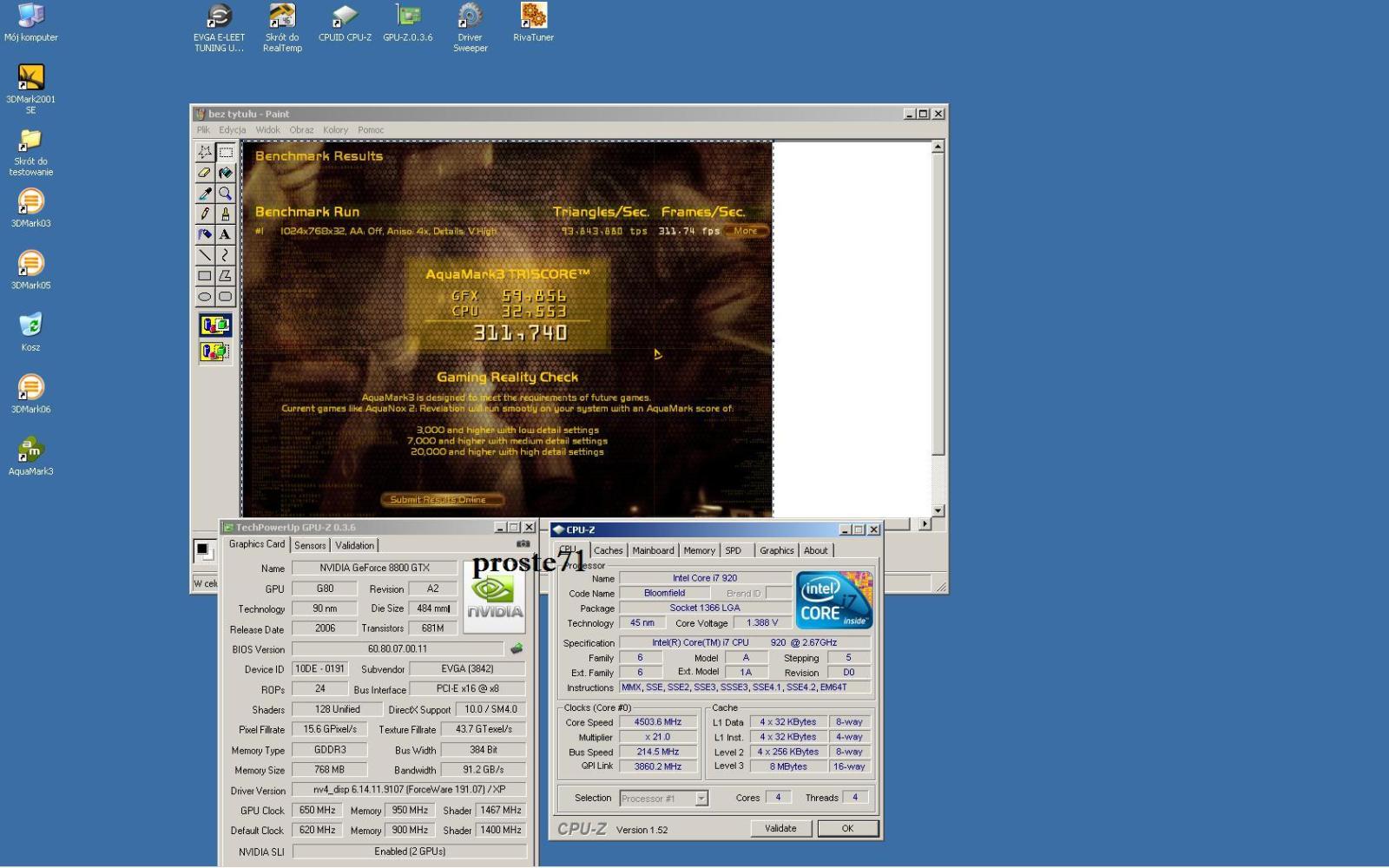Select the Ellipse shape tool
Viewport: 1389px width, 868px height.
click(205, 297)
